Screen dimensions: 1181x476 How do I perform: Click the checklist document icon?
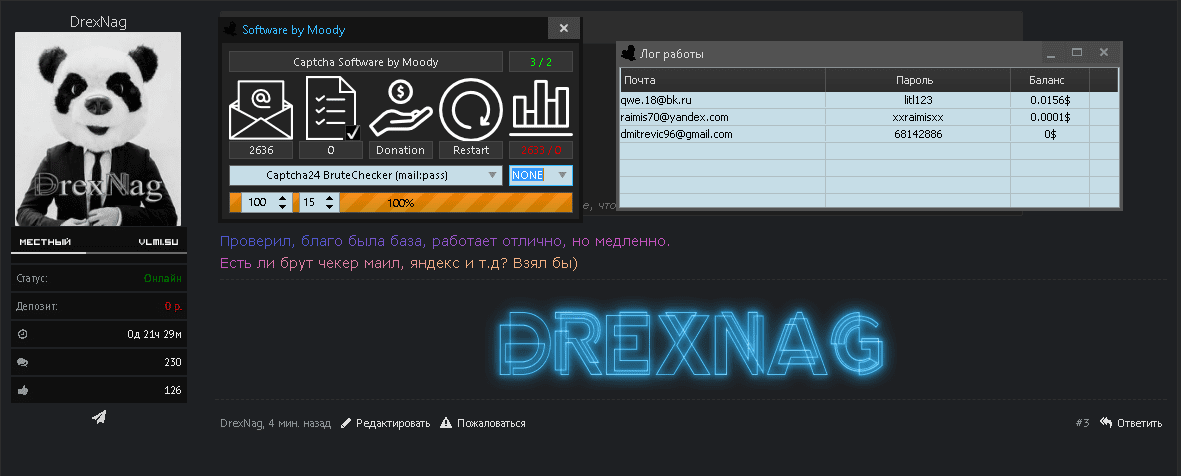(330, 108)
